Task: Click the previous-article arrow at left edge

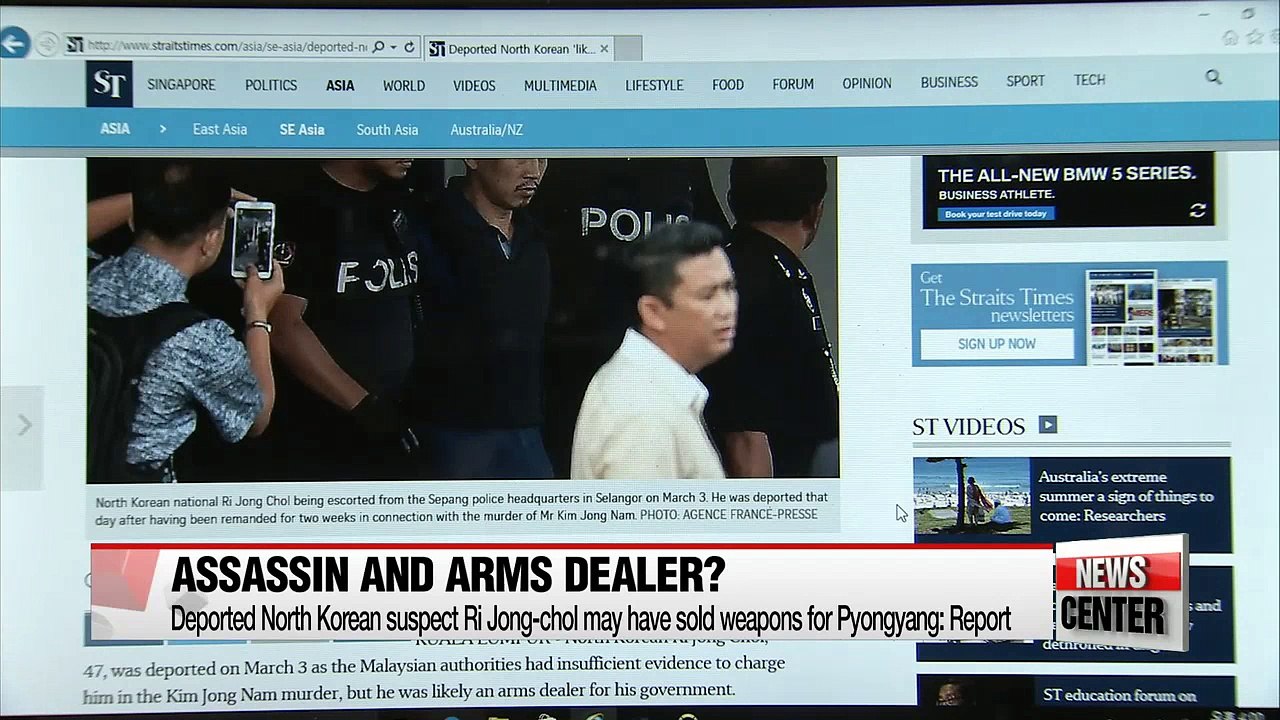Action: (23, 426)
